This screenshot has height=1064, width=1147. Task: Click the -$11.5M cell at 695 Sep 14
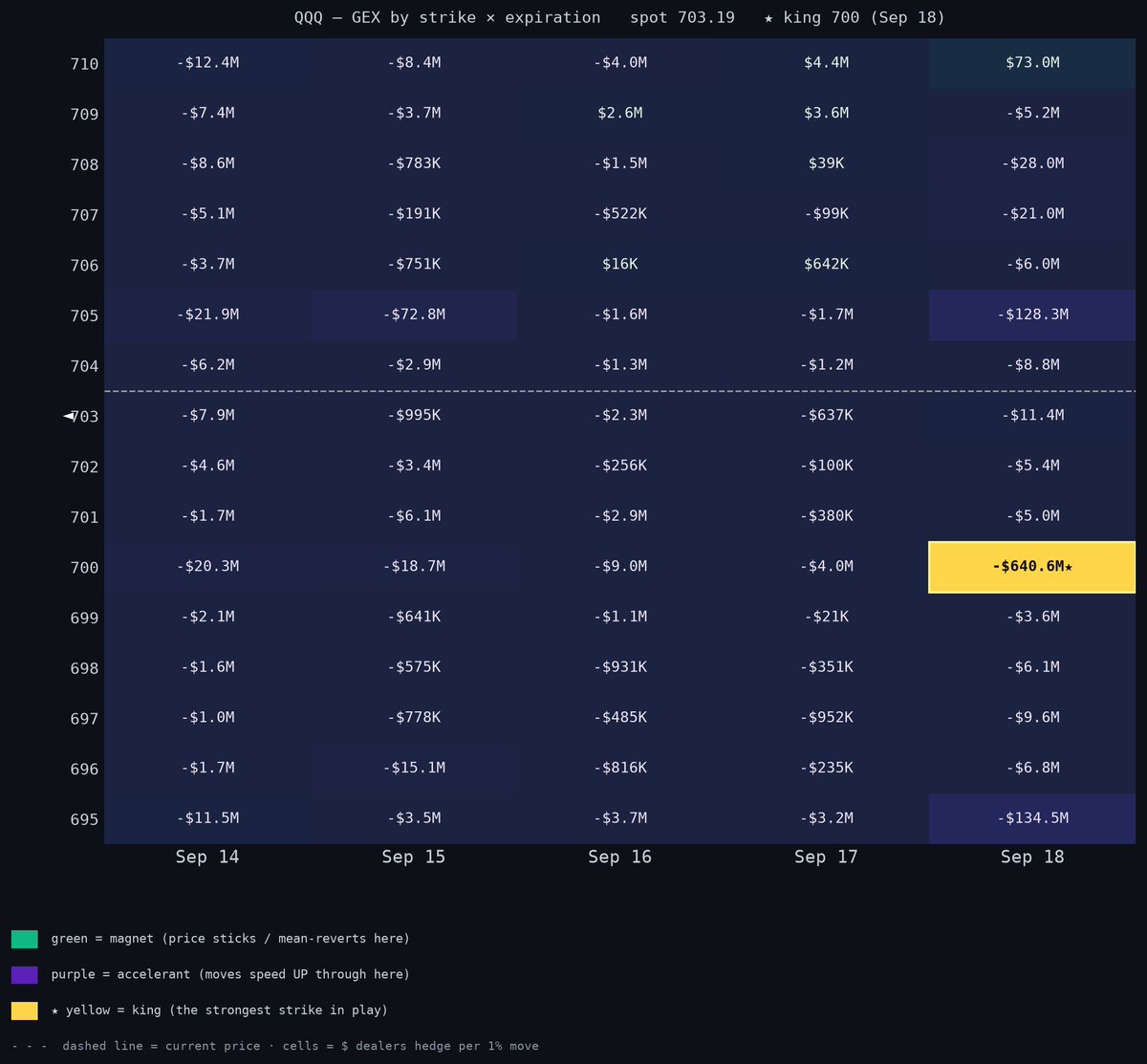[207, 818]
